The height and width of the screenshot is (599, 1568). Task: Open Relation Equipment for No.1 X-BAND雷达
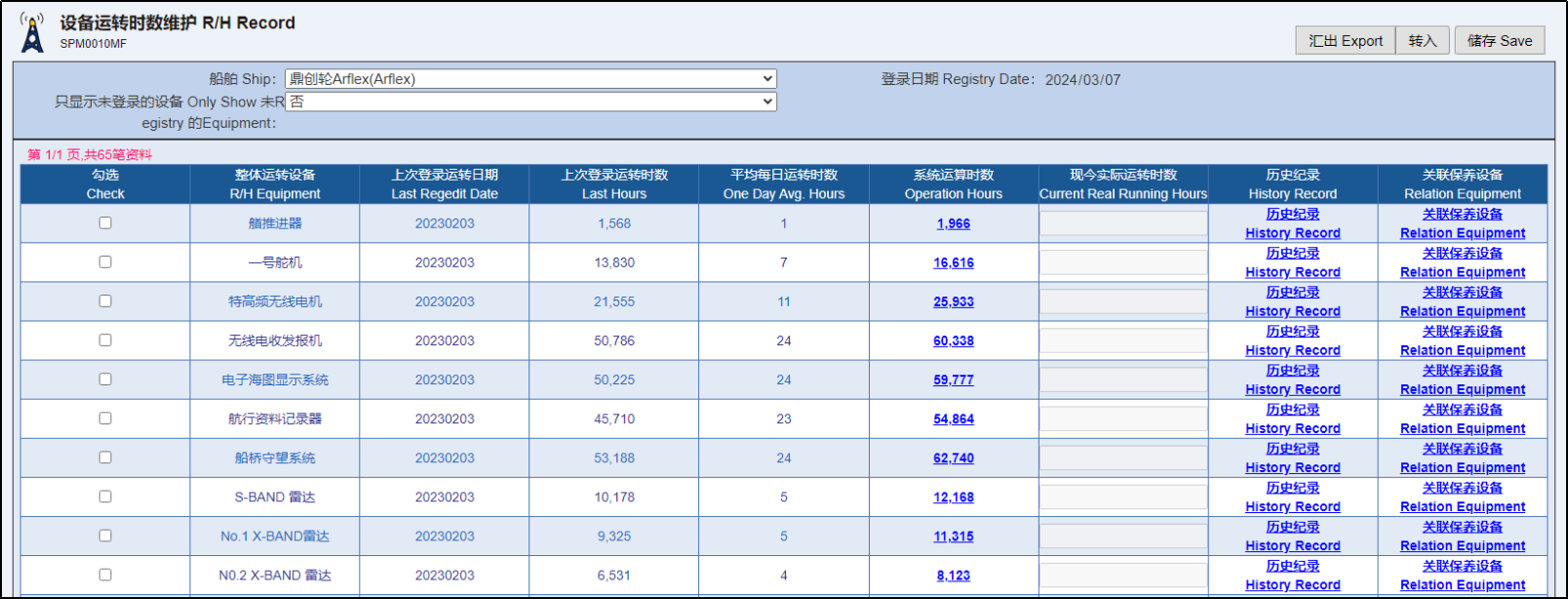[1462, 536]
